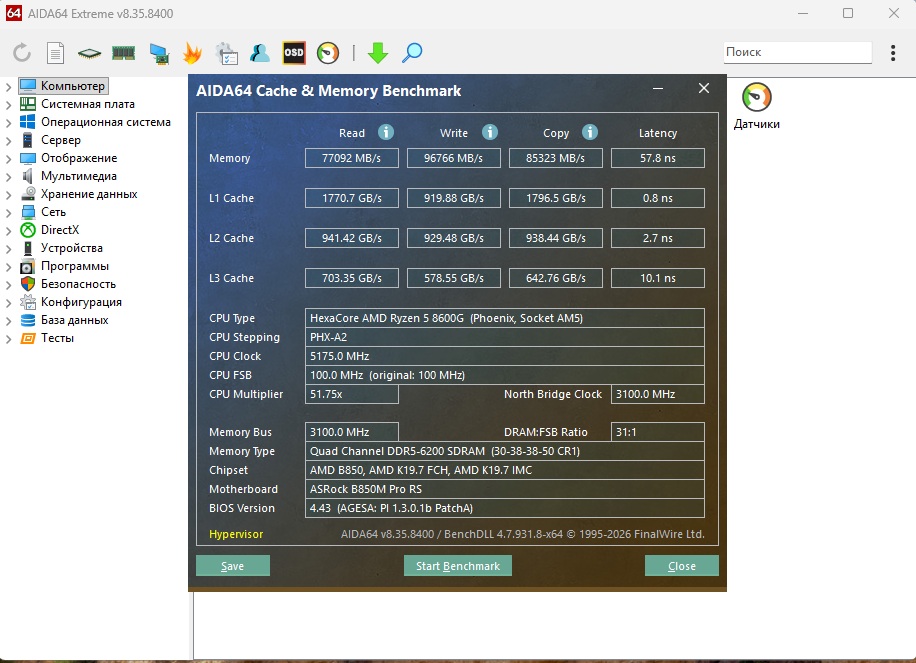The height and width of the screenshot is (663, 916).
Task: Select База данных tree item
Action: 75,320
